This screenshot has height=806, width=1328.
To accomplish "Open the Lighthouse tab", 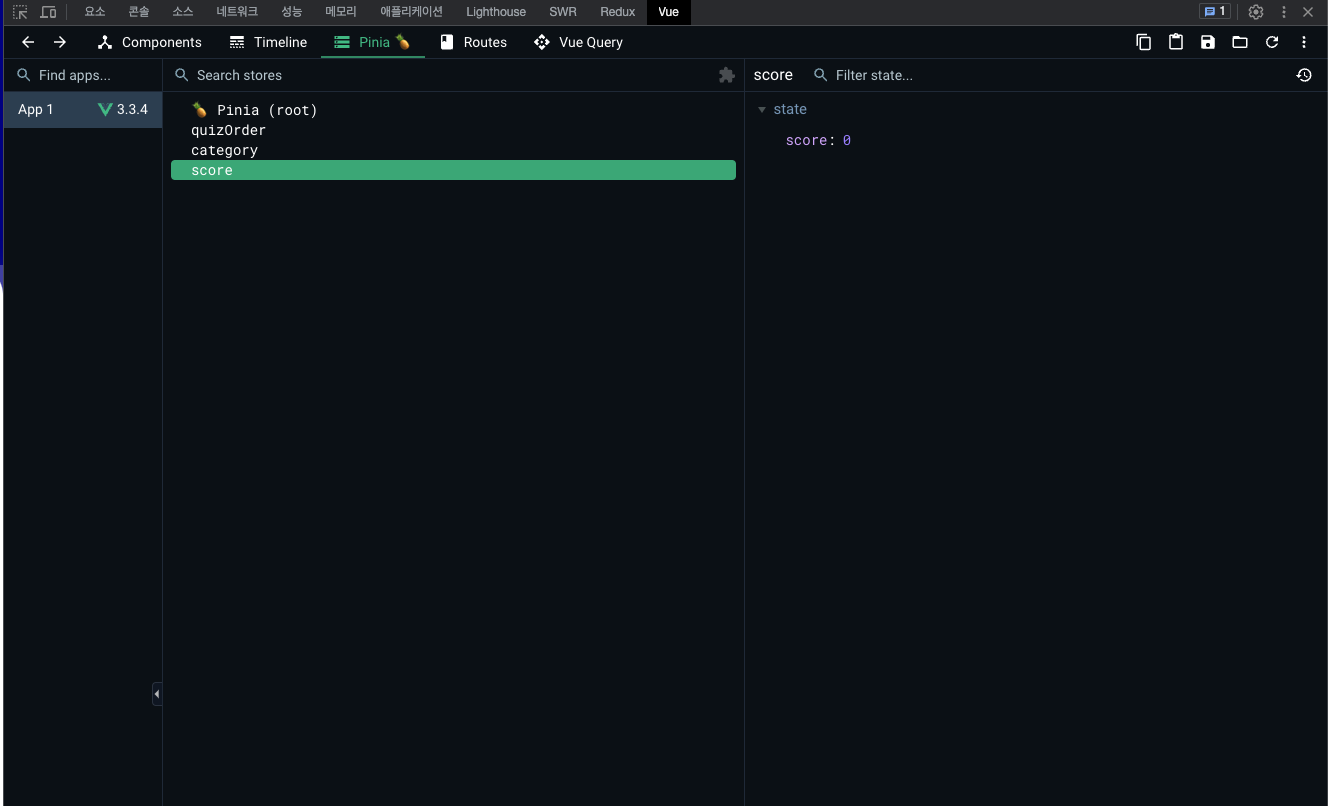I will click(x=496, y=12).
